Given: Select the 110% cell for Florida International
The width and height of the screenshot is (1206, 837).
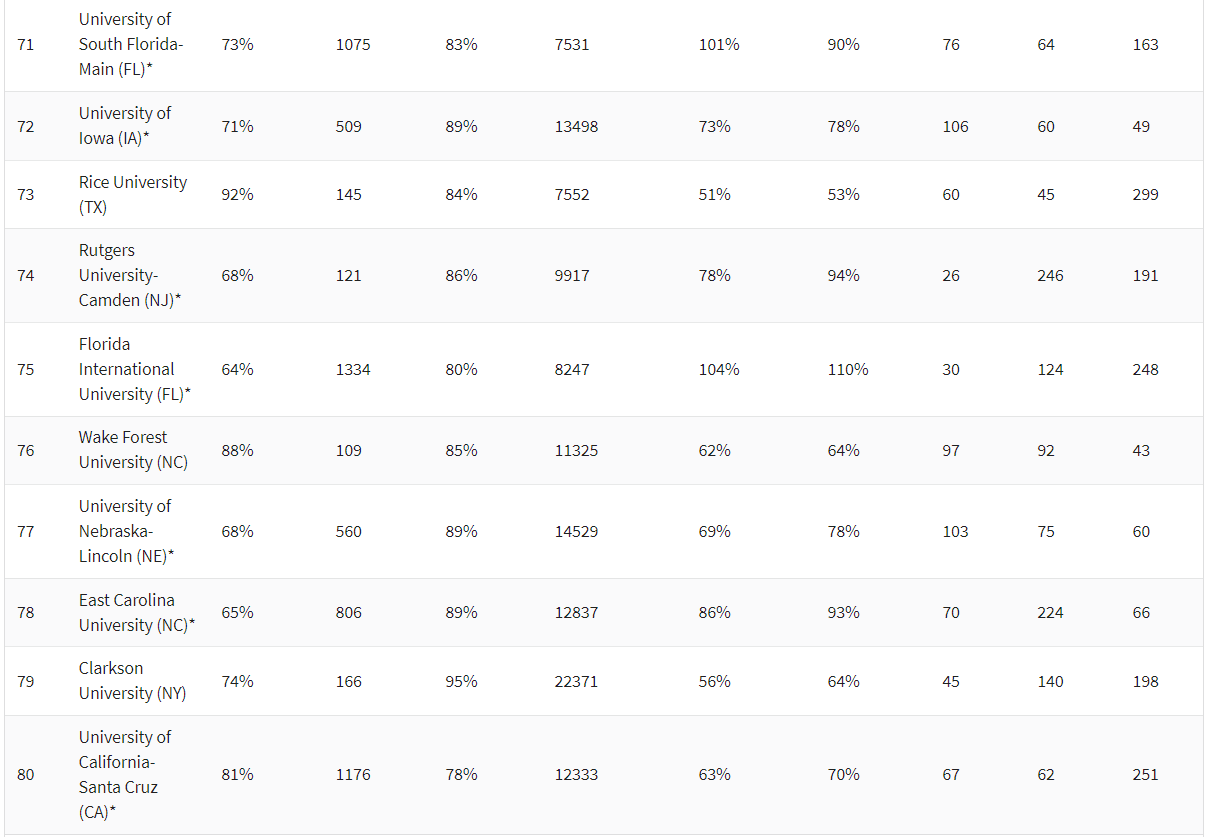Looking at the screenshot, I should point(848,369).
